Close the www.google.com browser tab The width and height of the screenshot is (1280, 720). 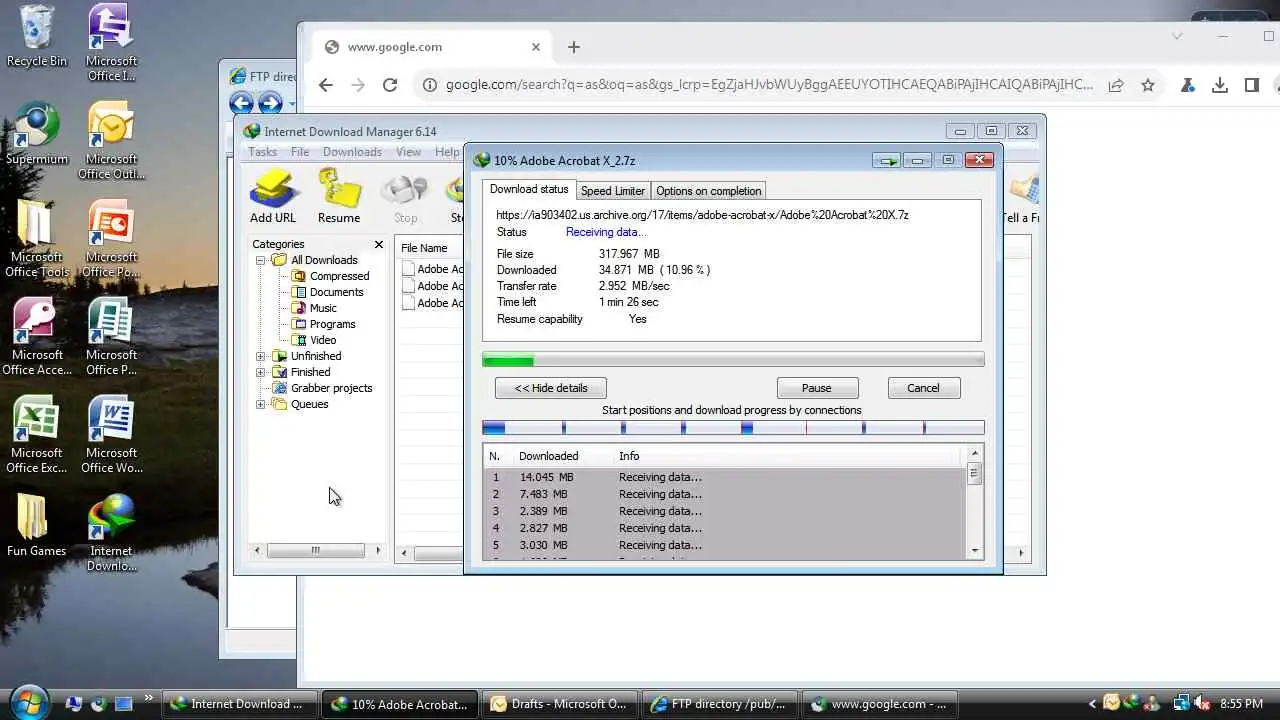pyautogui.click(x=536, y=47)
